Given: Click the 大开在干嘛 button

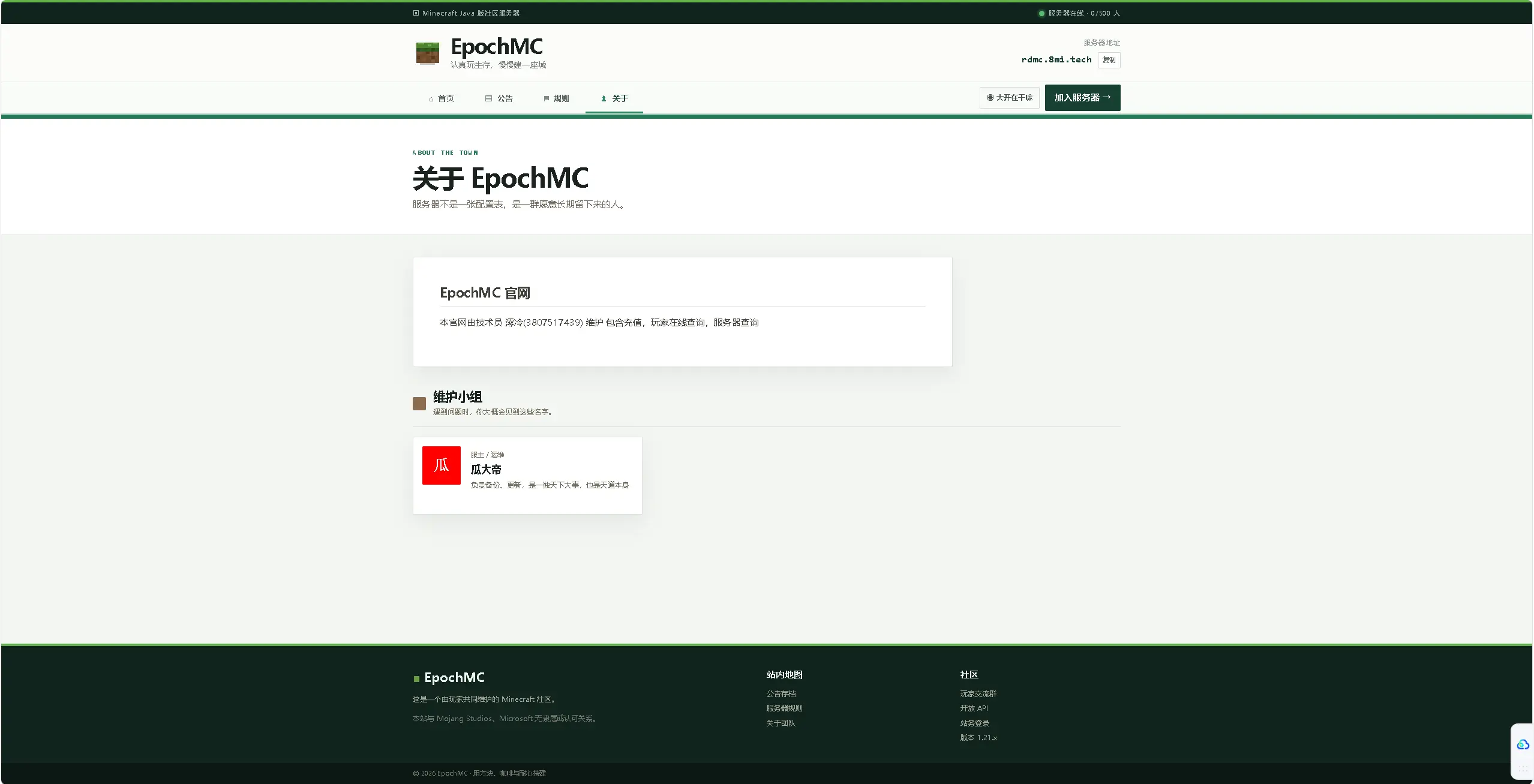Looking at the screenshot, I should coord(1010,98).
